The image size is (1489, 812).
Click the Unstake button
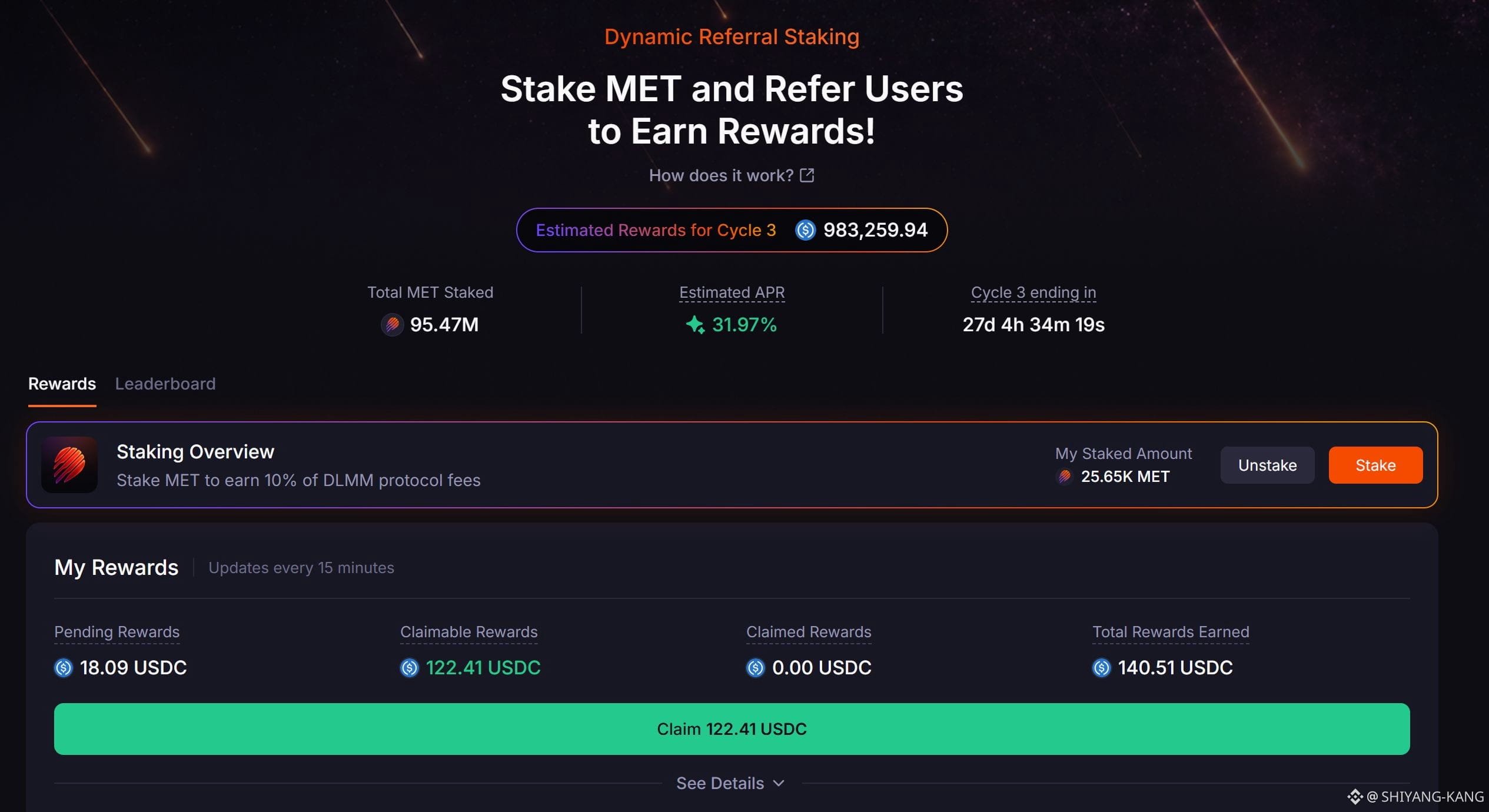tap(1267, 465)
